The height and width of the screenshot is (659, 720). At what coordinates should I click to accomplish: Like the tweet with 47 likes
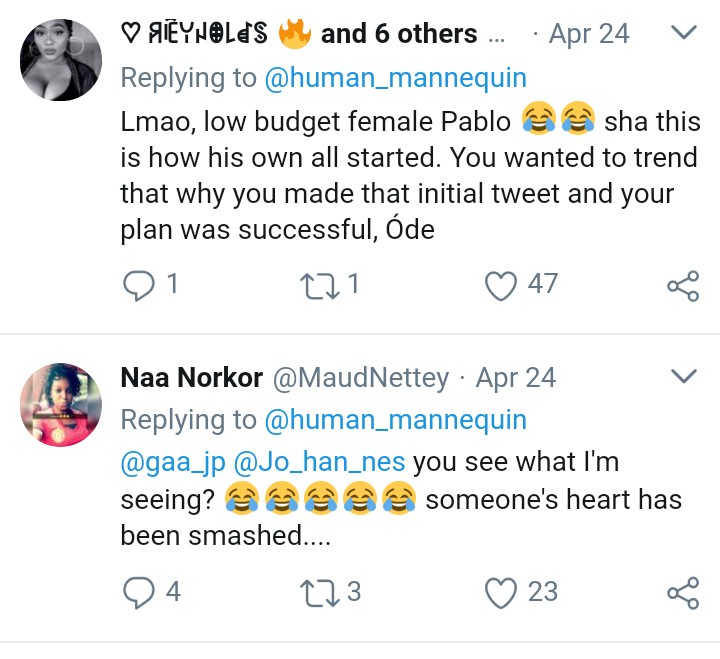(501, 286)
